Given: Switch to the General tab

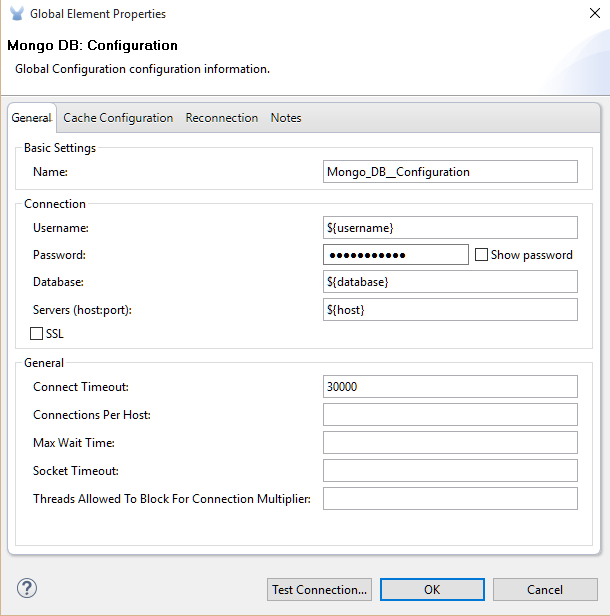Looking at the screenshot, I should click(31, 117).
